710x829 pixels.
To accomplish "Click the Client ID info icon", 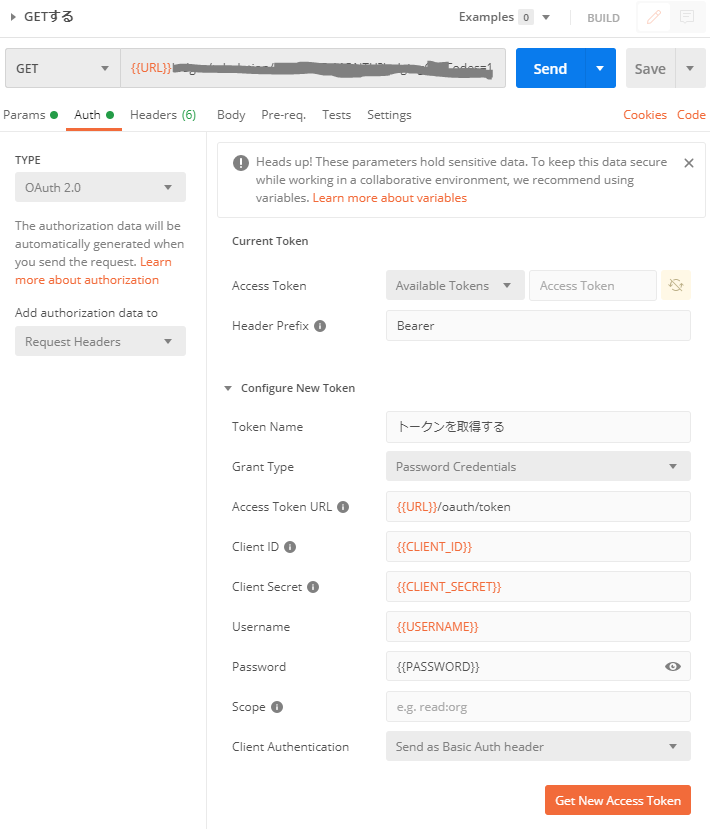I will pos(290,547).
